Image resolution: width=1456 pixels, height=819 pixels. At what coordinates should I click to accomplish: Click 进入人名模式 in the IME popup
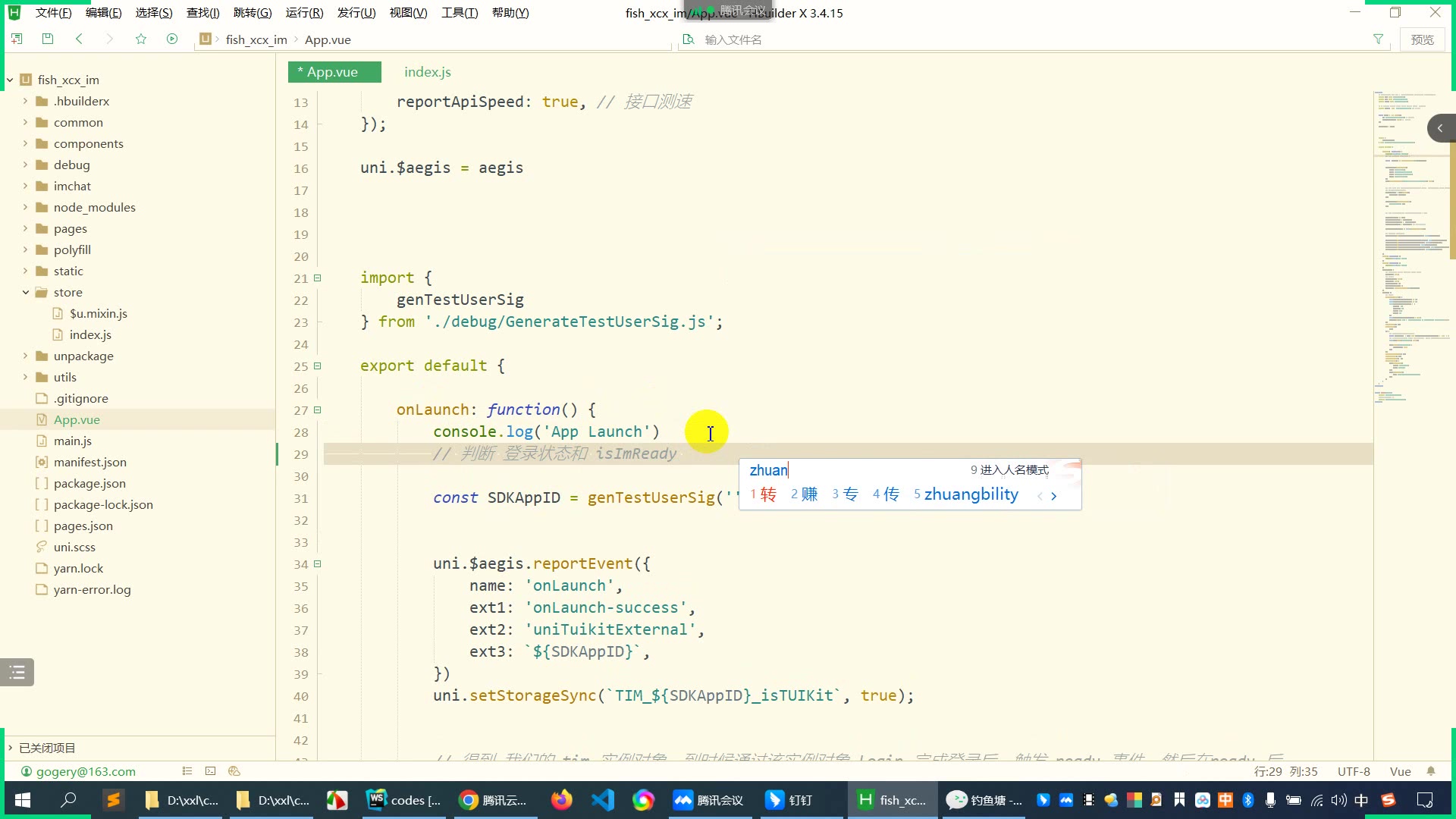point(1009,470)
